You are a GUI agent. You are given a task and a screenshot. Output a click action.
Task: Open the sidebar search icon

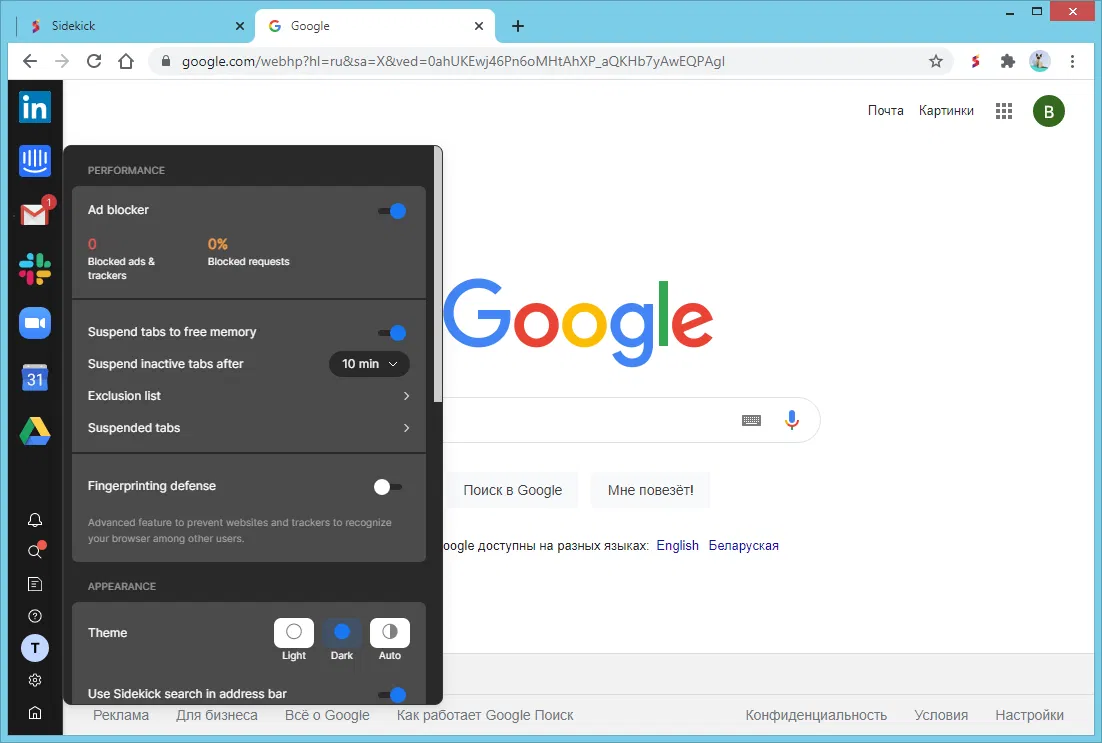(34, 551)
